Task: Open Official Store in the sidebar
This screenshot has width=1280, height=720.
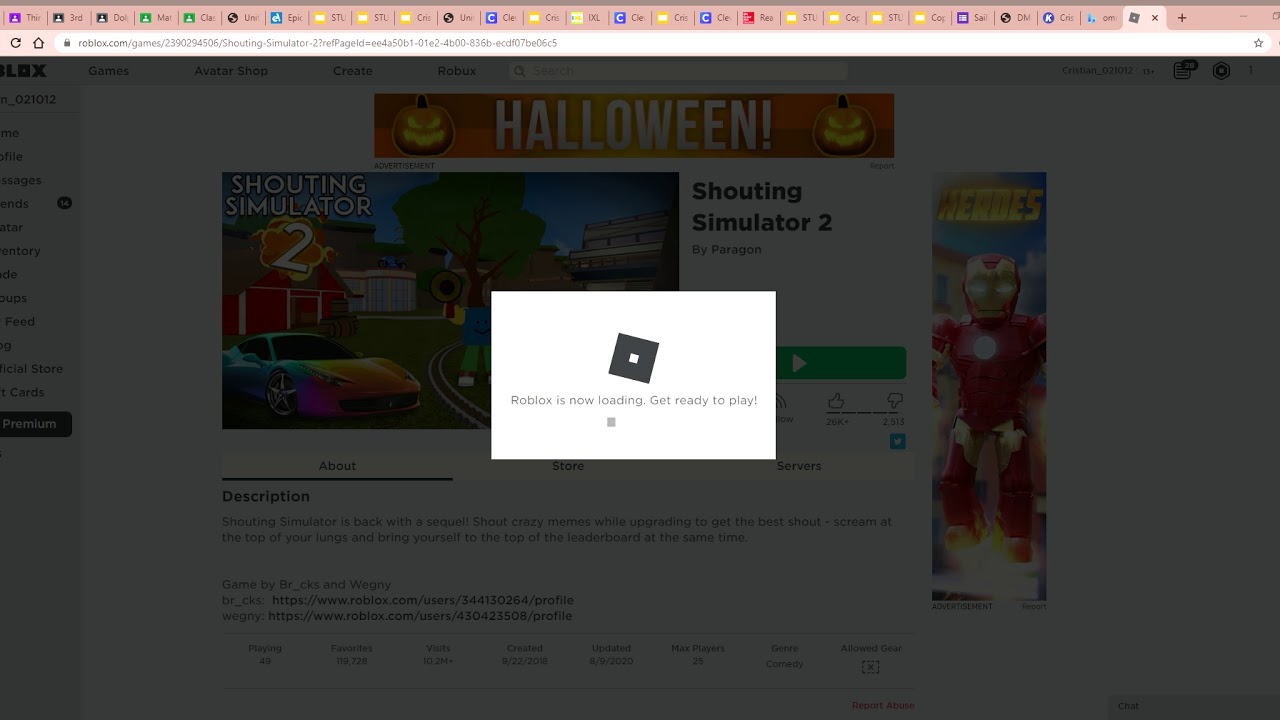Action: (31, 369)
